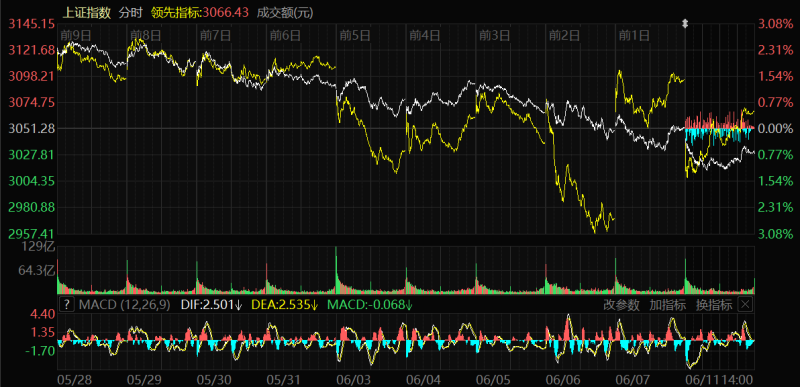Image resolution: width=800 pixels, height=387 pixels.
Task: Click the small double-arrow marker above the chart
Action: click(x=686, y=23)
